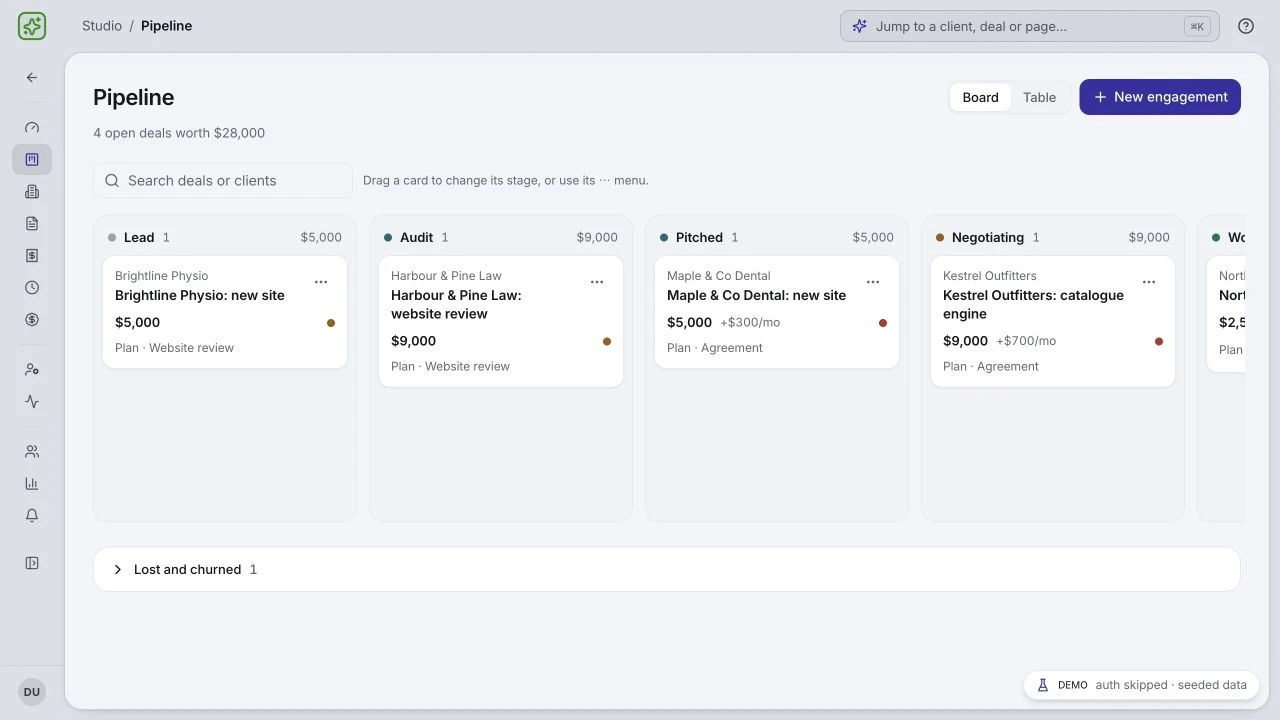This screenshot has height=720, width=1280.
Task: Open the Brightline Physio card's ⋯ menu
Action: pos(321,282)
